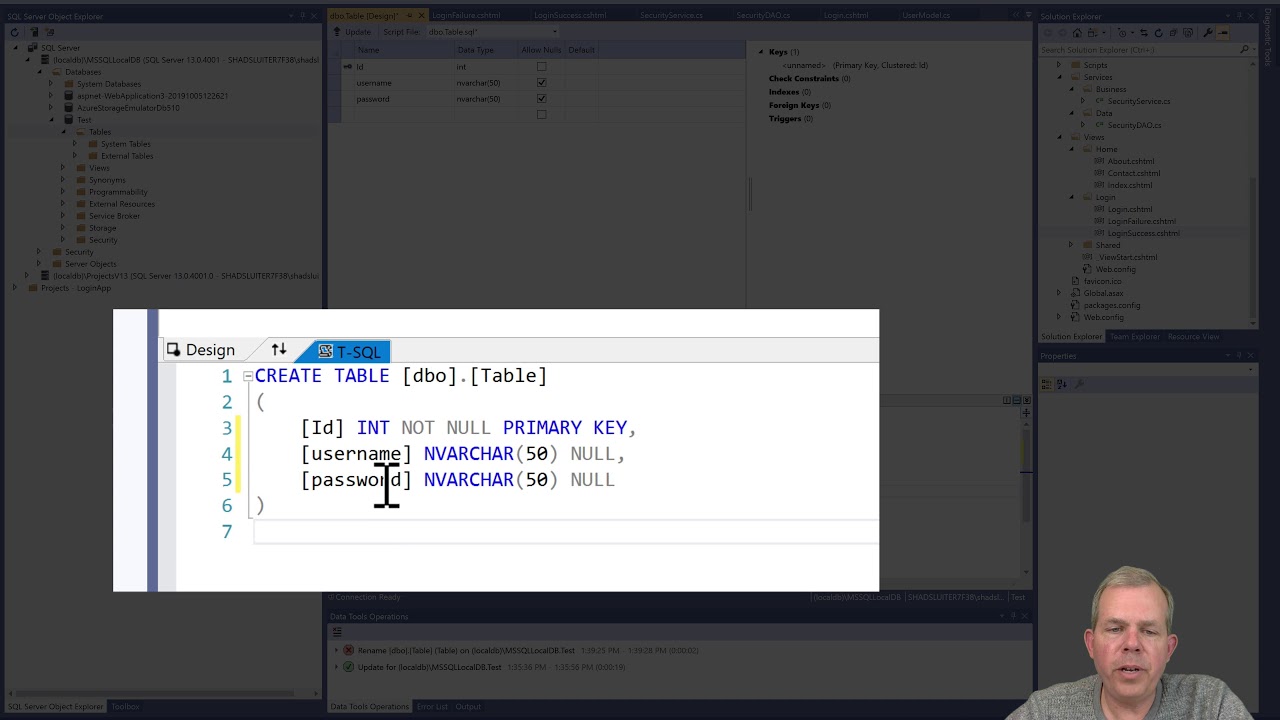Collapse the Databases folder

[x=40, y=72]
